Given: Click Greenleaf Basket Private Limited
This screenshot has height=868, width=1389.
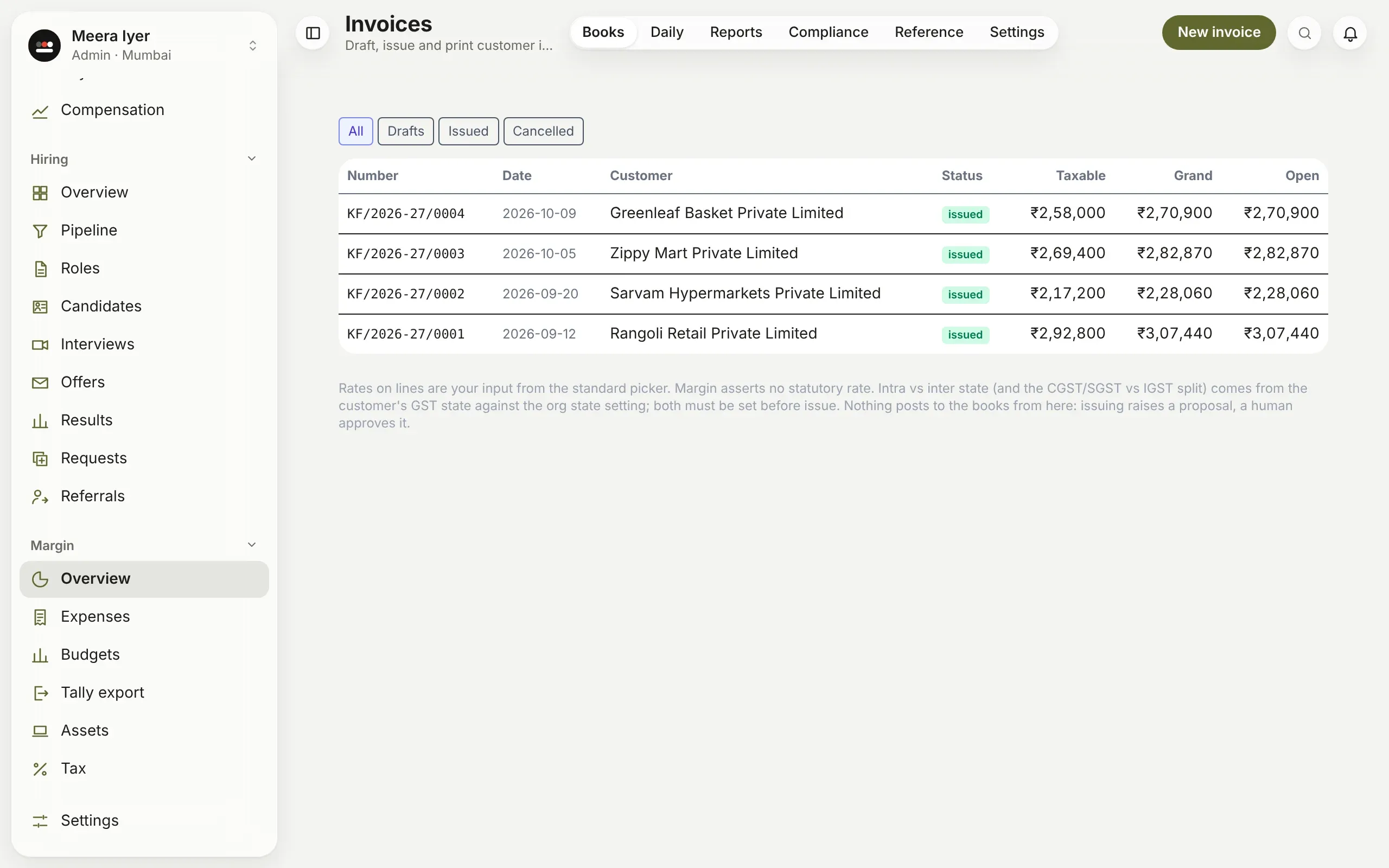Looking at the screenshot, I should tap(726, 214).
